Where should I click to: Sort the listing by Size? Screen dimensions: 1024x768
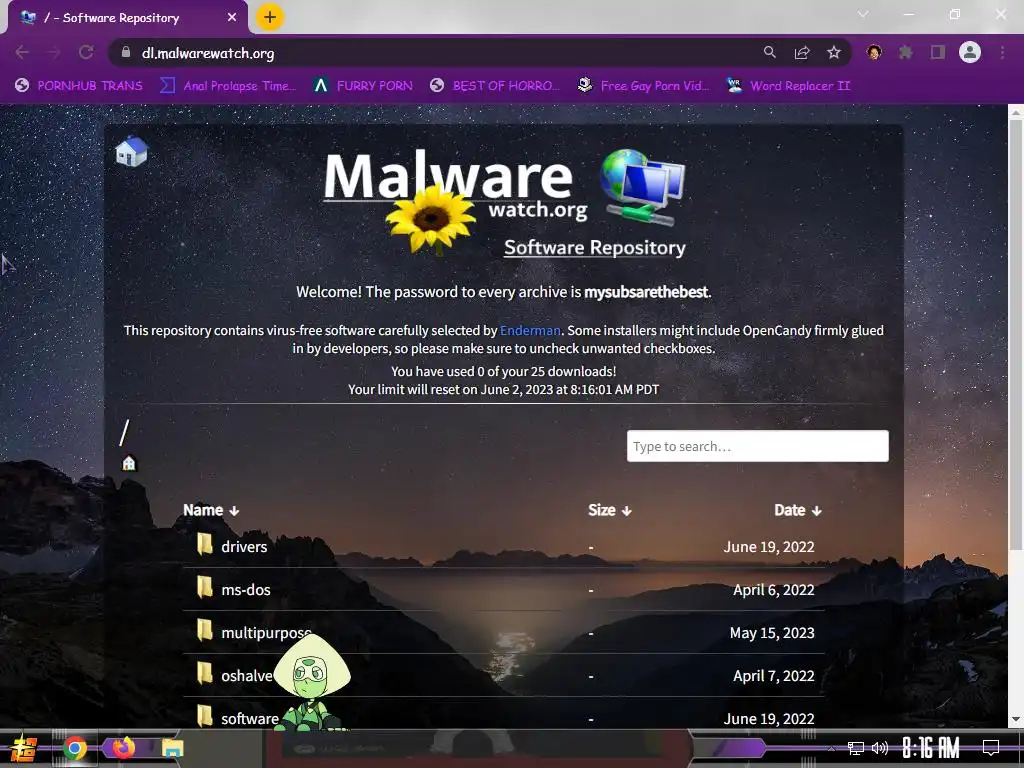(609, 510)
